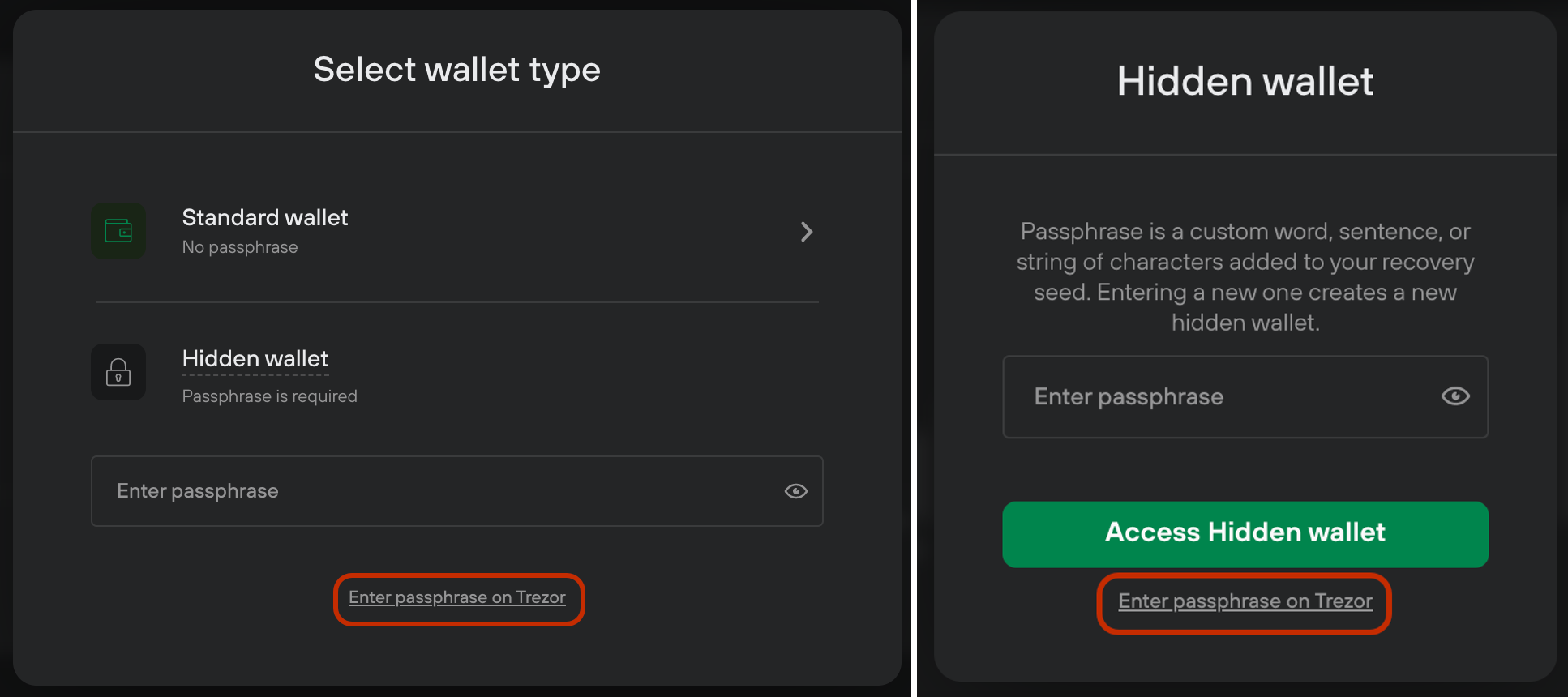Click the Select wallet type heading
The image size is (1568, 697).
[x=457, y=70]
